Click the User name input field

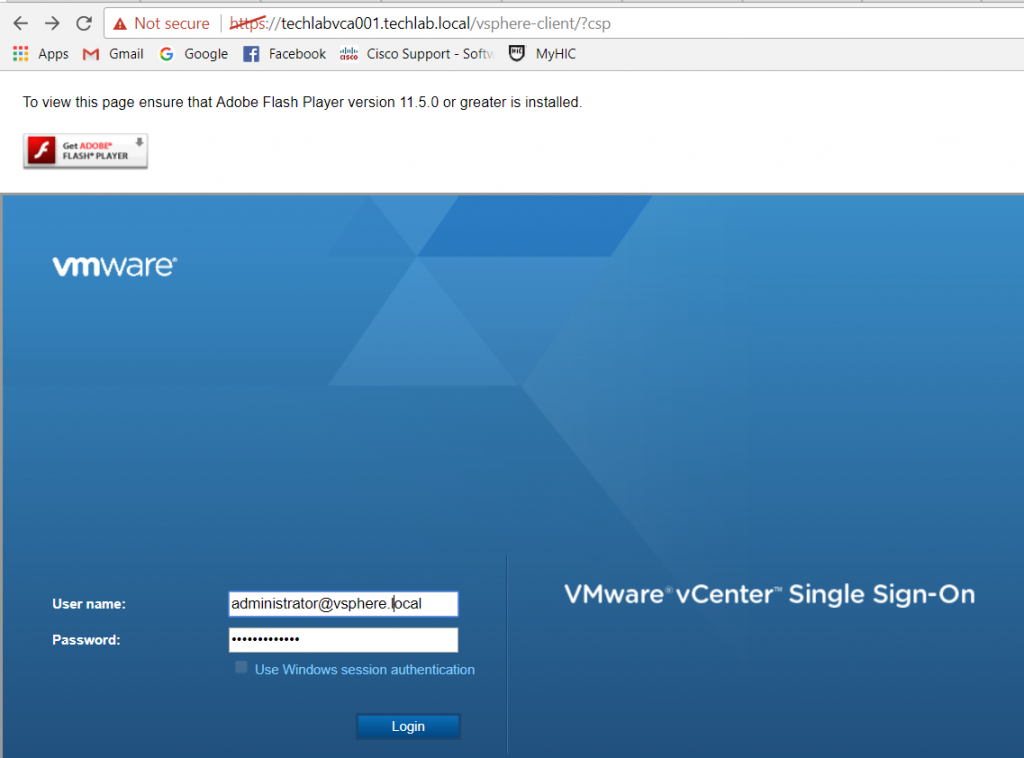pos(344,604)
